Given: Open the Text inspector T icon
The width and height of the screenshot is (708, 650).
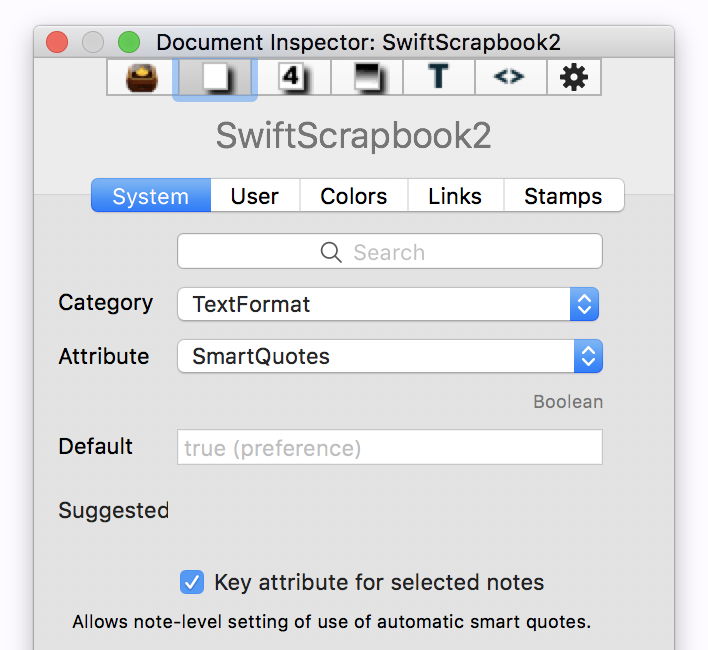Looking at the screenshot, I should pos(438,77).
